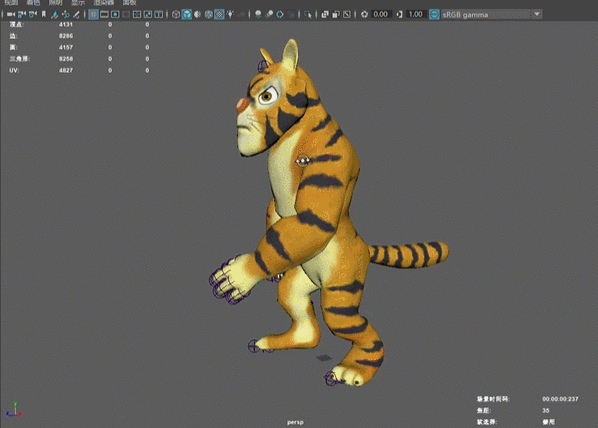This screenshot has width=598, height=428.
Task: Click the face count value 4157
Action: click(66, 47)
